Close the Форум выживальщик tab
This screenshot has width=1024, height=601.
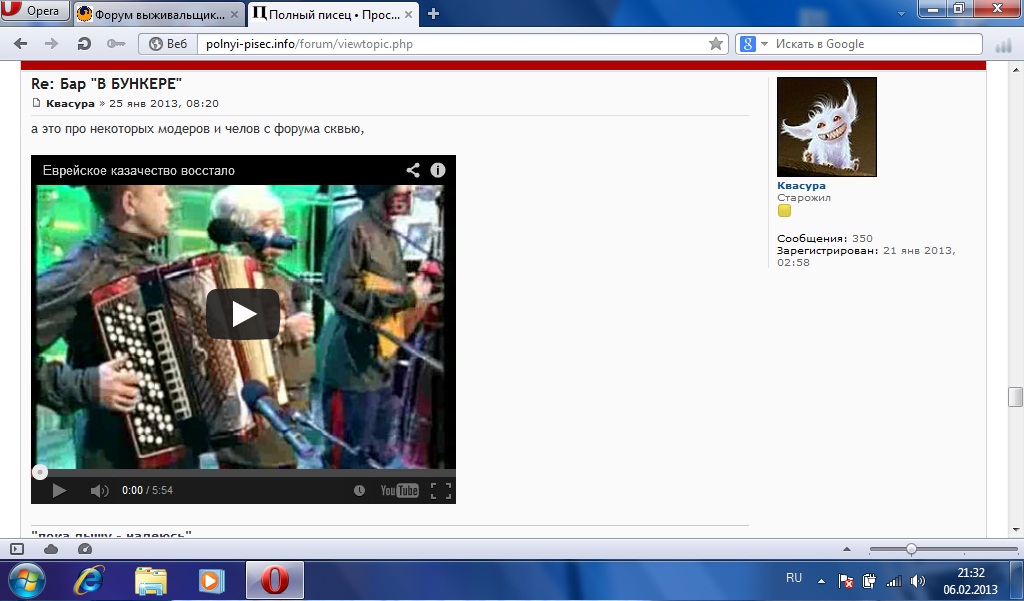click(x=234, y=14)
